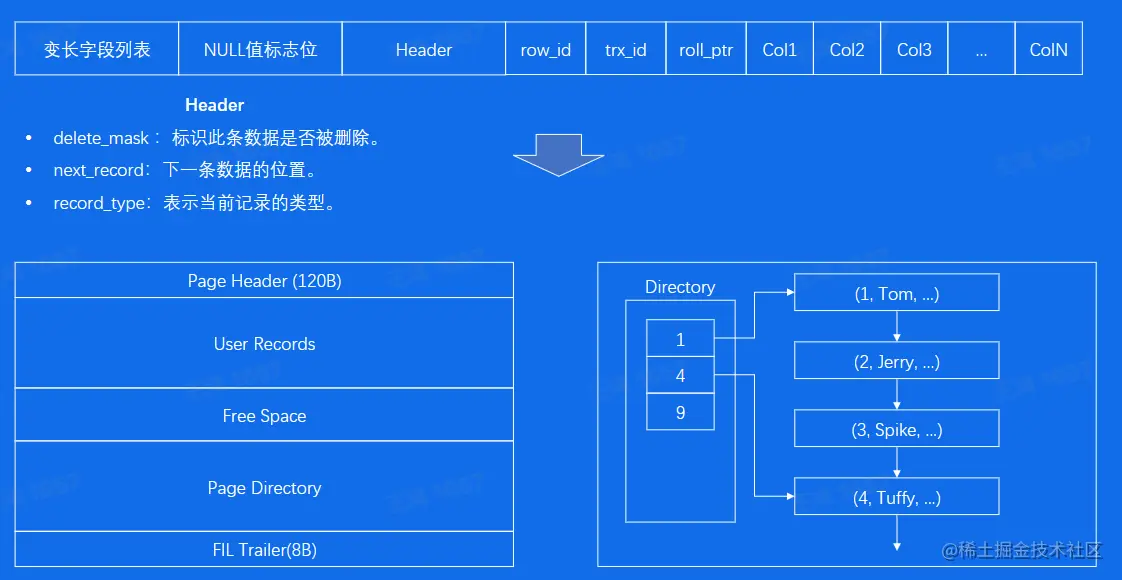Screen dimensions: 1122x580
Task: Select the row_id cell
Action: coord(545,49)
